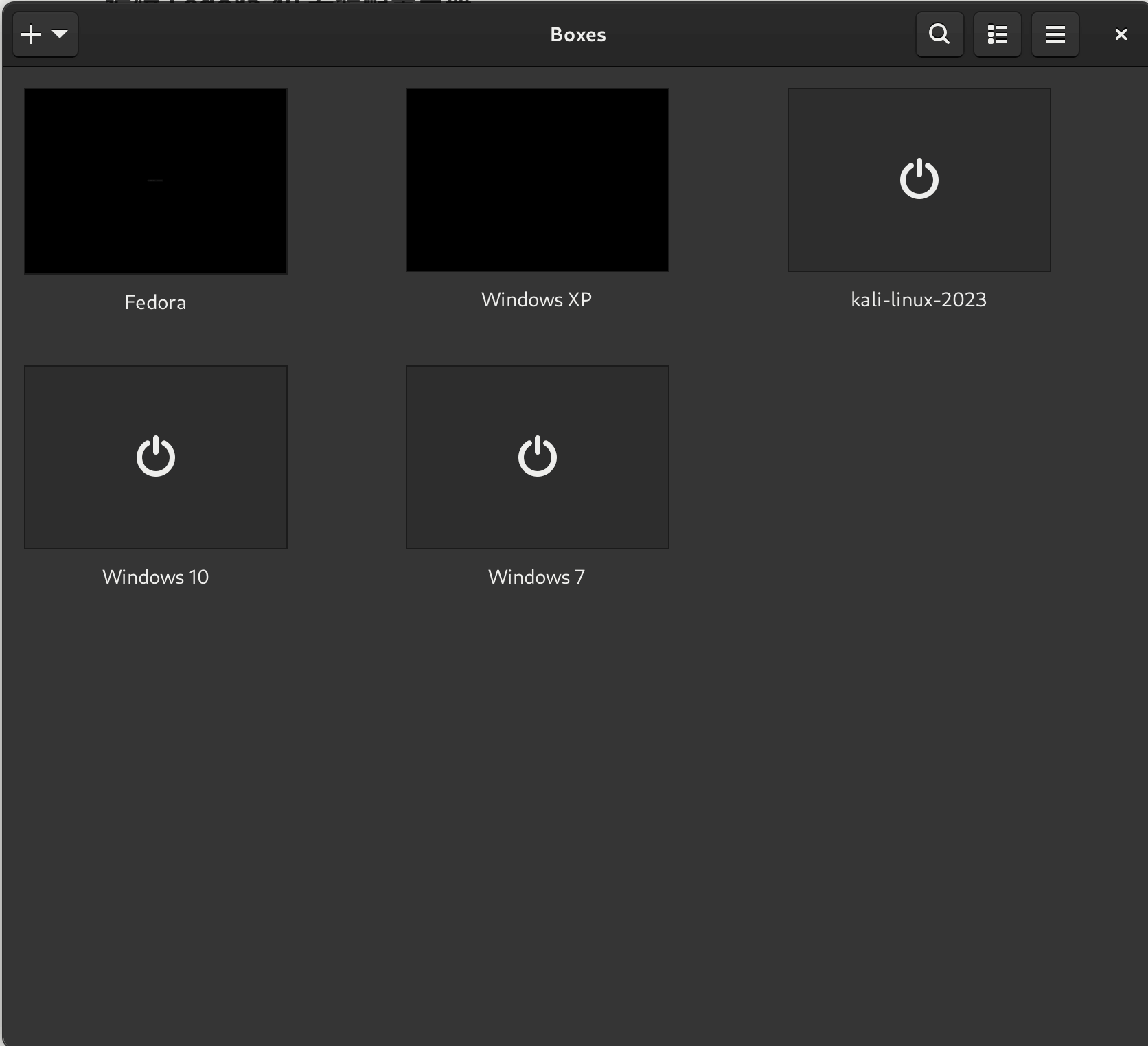The image size is (1148, 1046).
Task: Click the plus icon to add a box
Action: (x=30, y=34)
